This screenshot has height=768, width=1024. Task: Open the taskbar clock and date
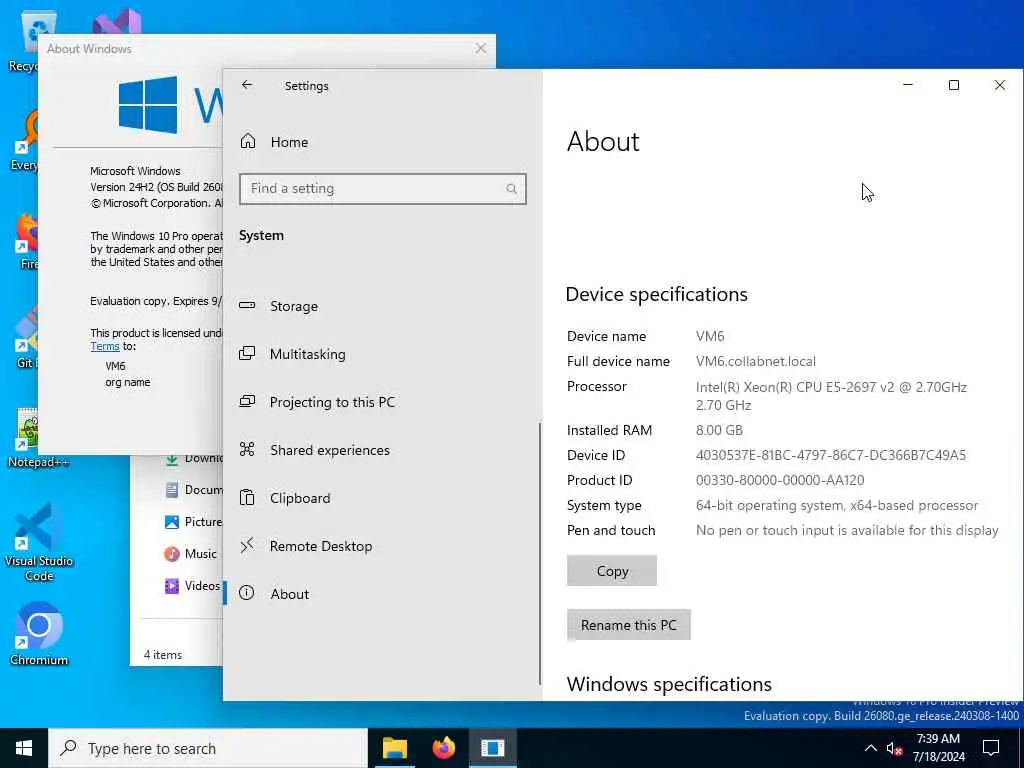[938, 748]
